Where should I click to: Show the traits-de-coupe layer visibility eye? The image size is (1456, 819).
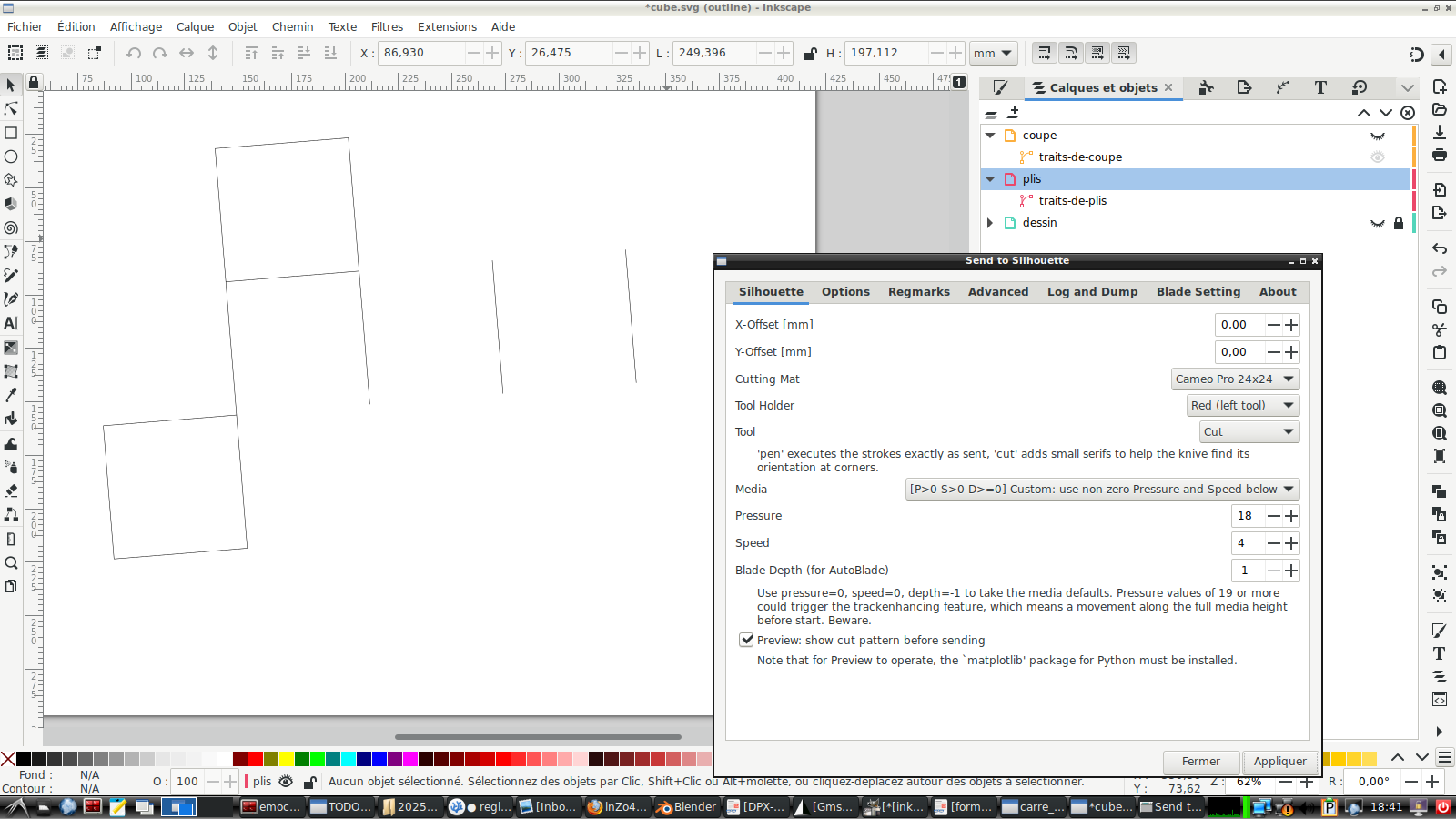(x=1377, y=157)
